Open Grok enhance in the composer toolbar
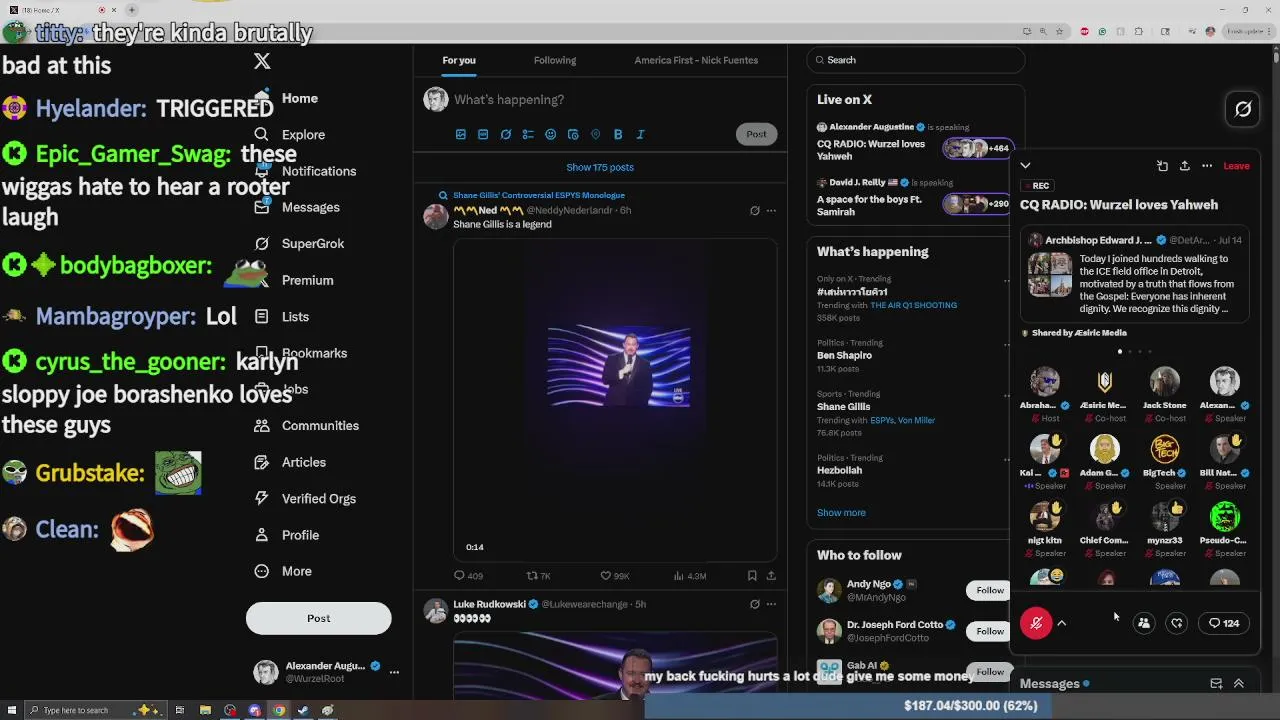The image size is (1280, 720). [506, 134]
